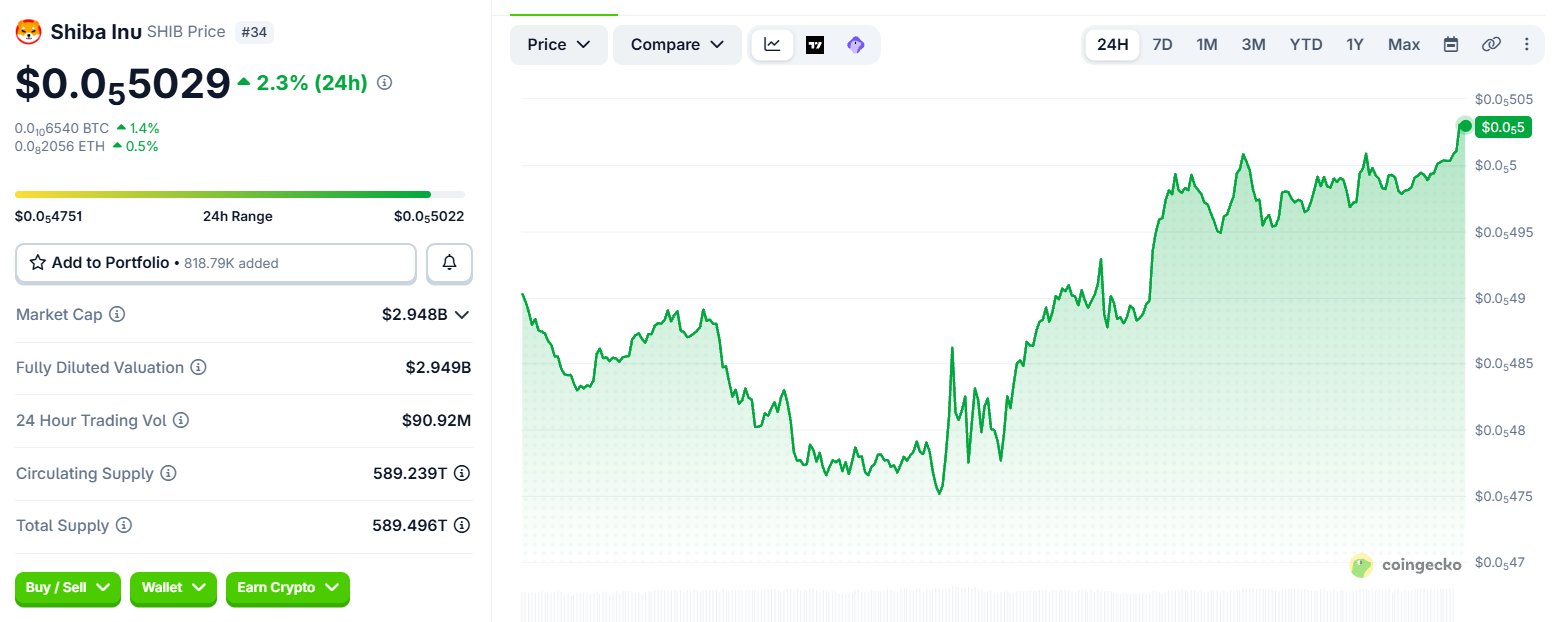Viewport: 1557px width, 622px height.
Task: Open info icon beside 24h percentage change
Action: pos(384,82)
